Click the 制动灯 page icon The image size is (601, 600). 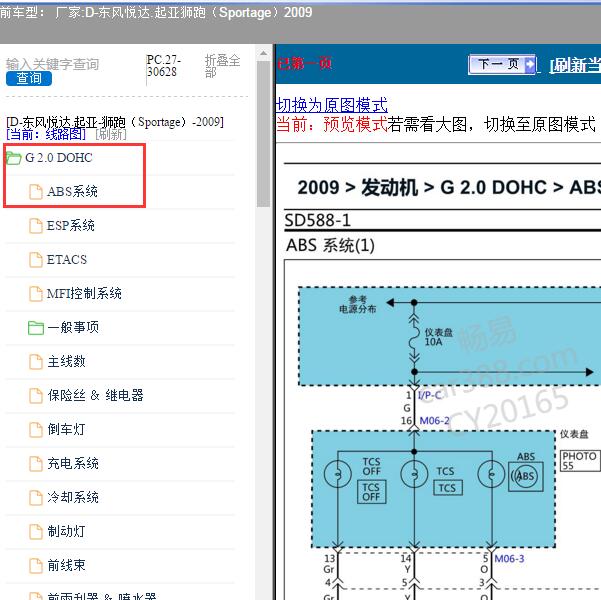36,532
